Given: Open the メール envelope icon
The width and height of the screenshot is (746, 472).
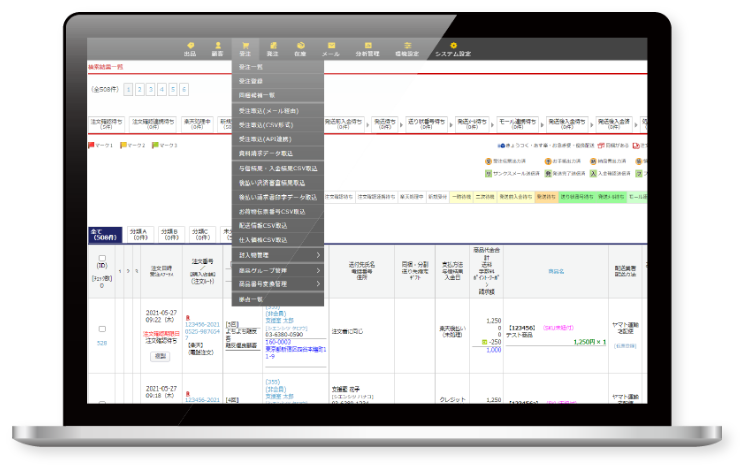Looking at the screenshot, I should 331,49.
